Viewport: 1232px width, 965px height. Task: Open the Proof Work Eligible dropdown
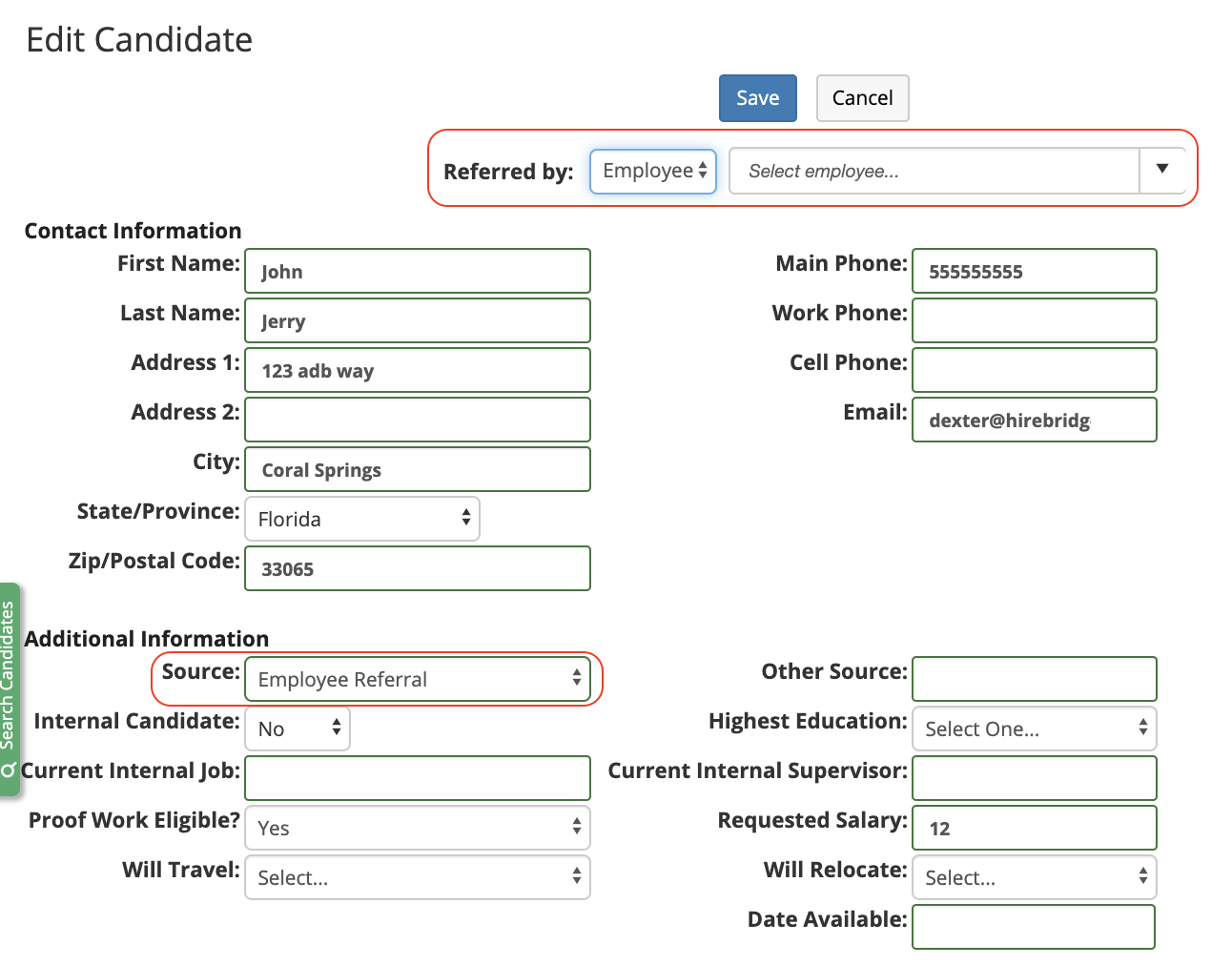pos(417,828)
